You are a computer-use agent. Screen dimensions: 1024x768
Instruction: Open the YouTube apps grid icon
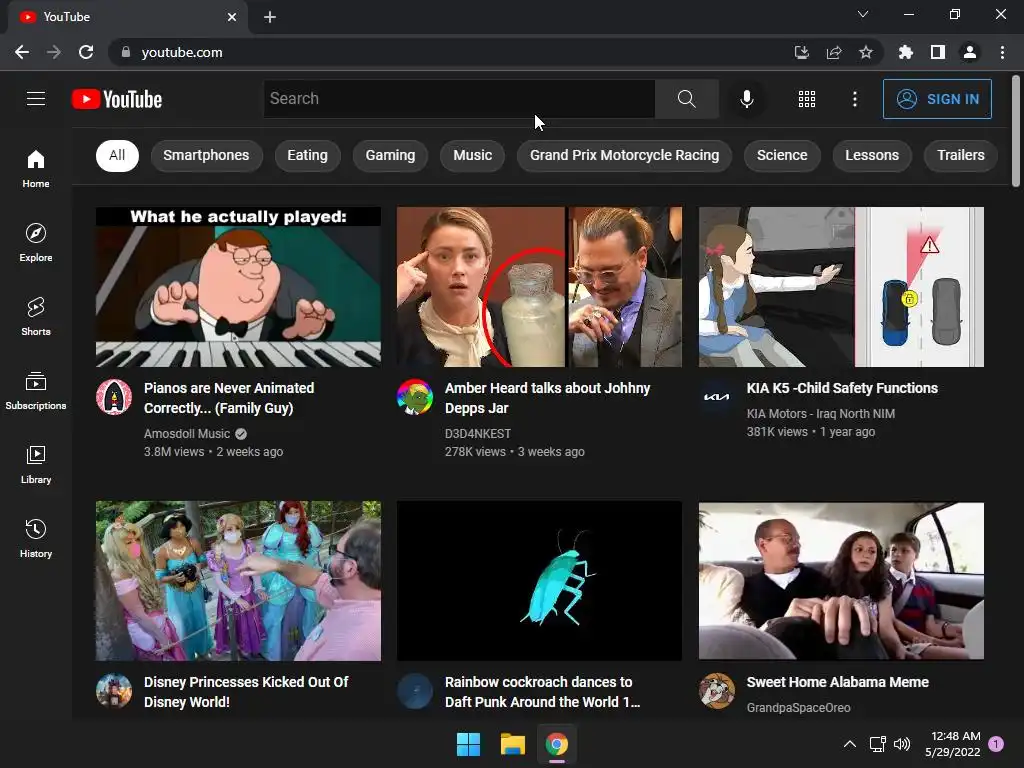coord(807,99)
